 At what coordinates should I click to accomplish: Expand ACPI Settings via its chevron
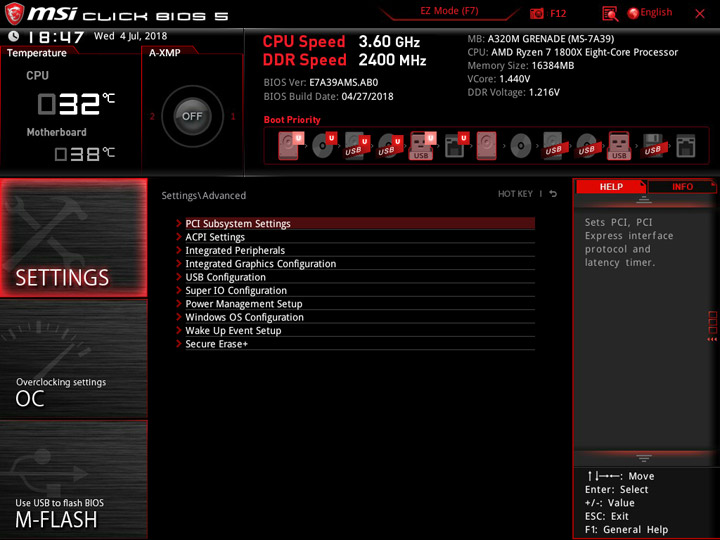(x=179, y=237)
